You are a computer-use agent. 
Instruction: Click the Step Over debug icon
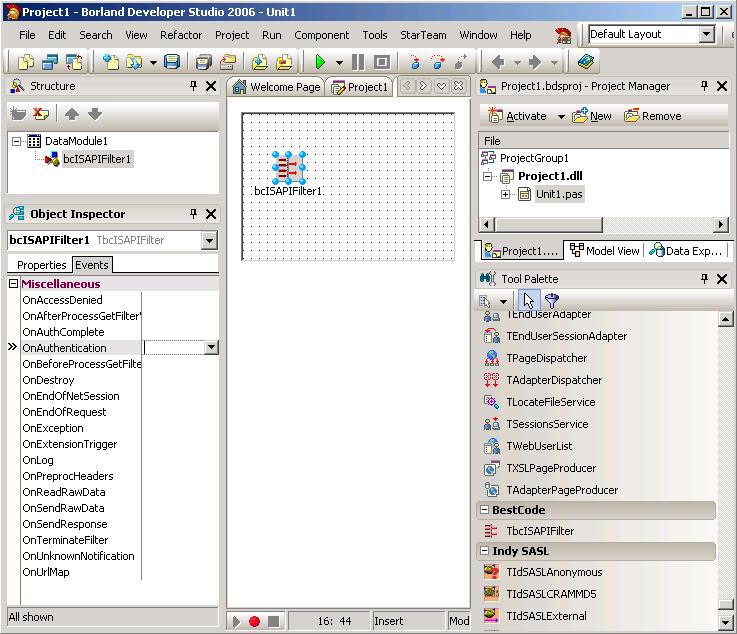[x=438, y=62]
